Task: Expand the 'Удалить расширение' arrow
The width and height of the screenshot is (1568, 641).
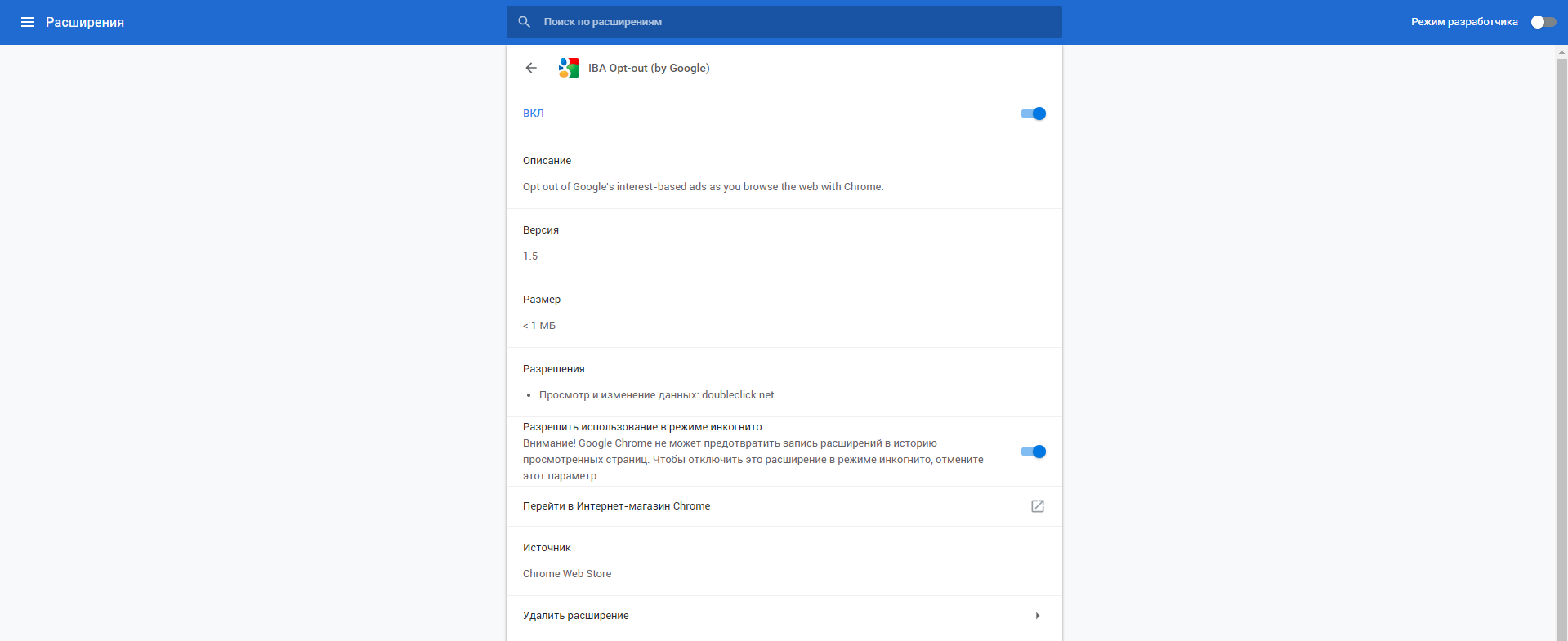Action: (1038, 616)
